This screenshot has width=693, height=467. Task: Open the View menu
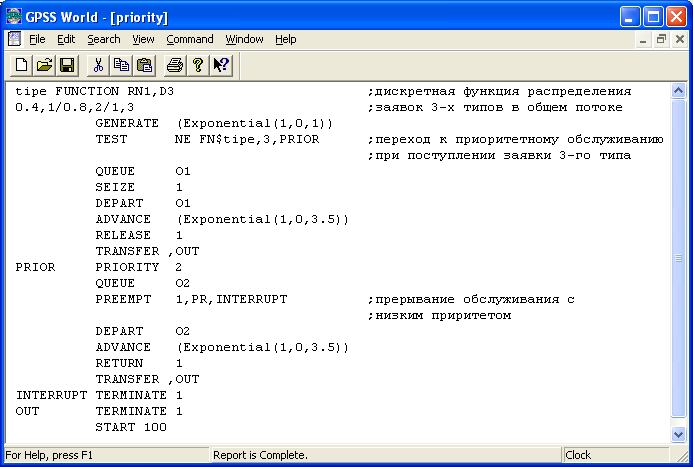tap(143, 39)
